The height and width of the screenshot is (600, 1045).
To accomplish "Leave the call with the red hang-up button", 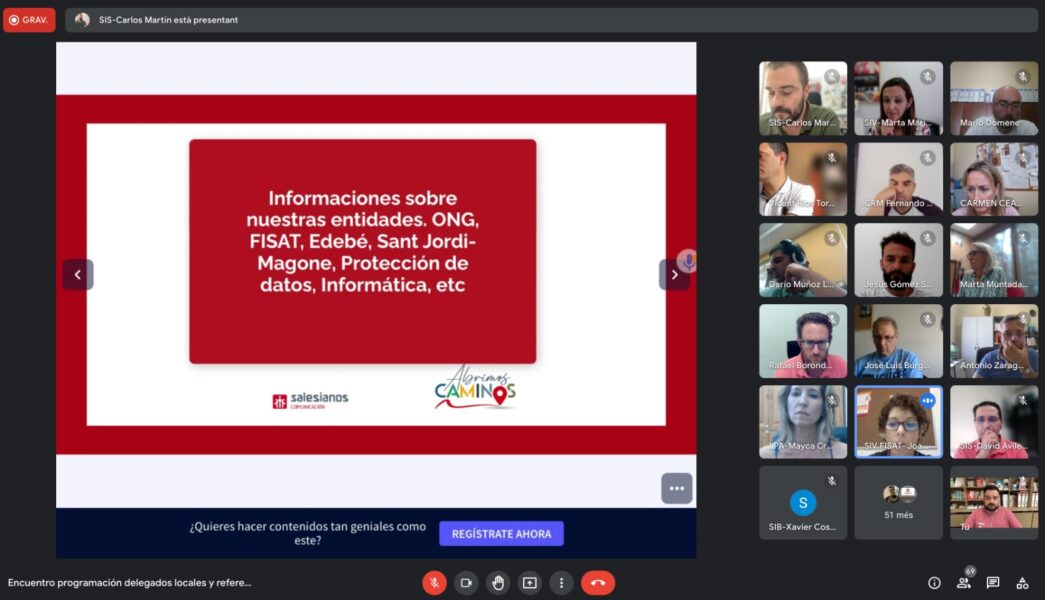I will click(598, 583).
